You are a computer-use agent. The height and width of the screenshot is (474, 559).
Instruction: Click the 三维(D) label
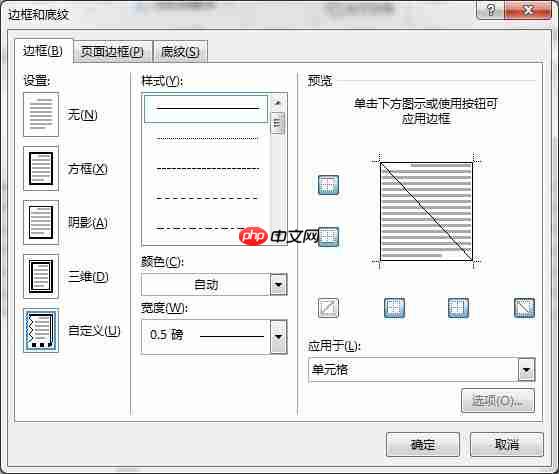(x=88, y=277)
